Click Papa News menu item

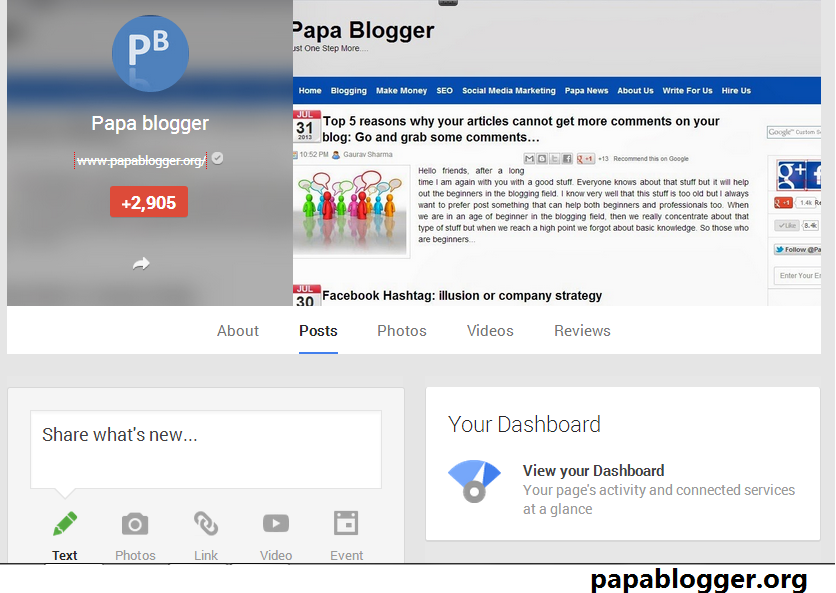coord(586,91)
